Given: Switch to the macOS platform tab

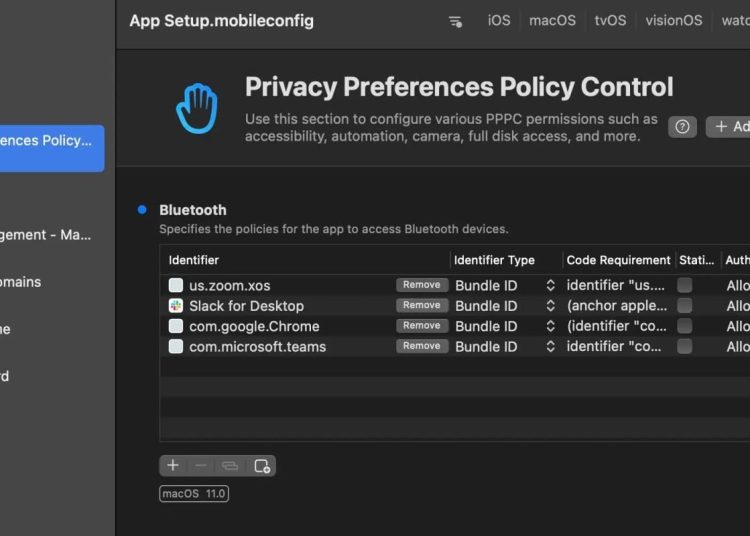Looking at the screenshot, I should pos(552,21).
